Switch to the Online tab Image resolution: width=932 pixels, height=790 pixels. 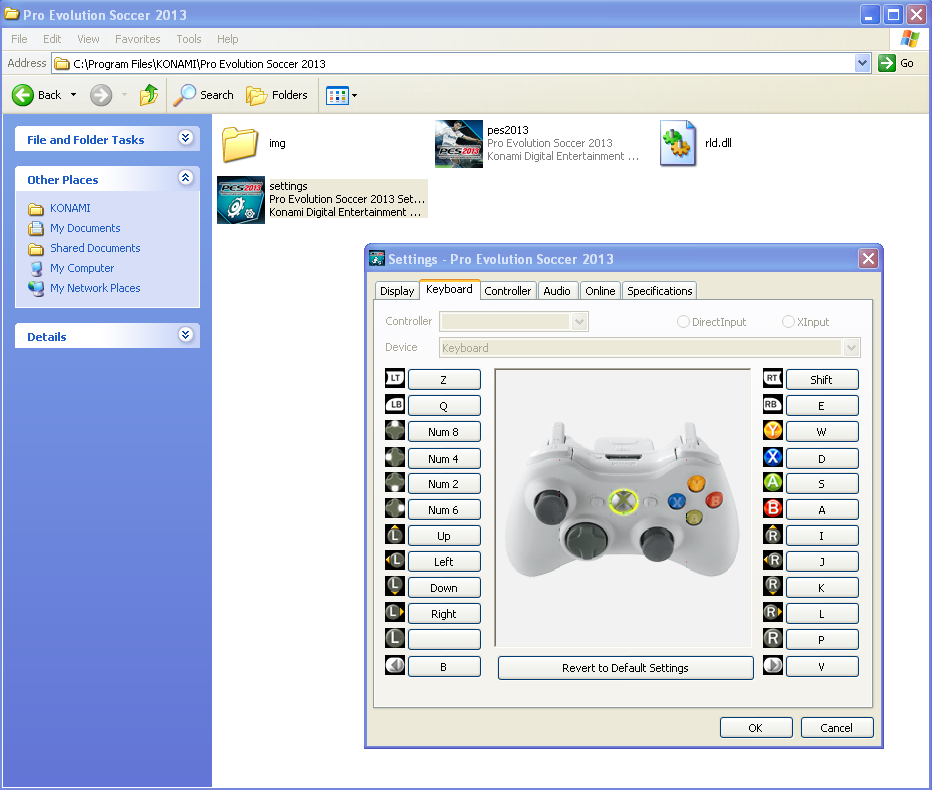point(600,291)
